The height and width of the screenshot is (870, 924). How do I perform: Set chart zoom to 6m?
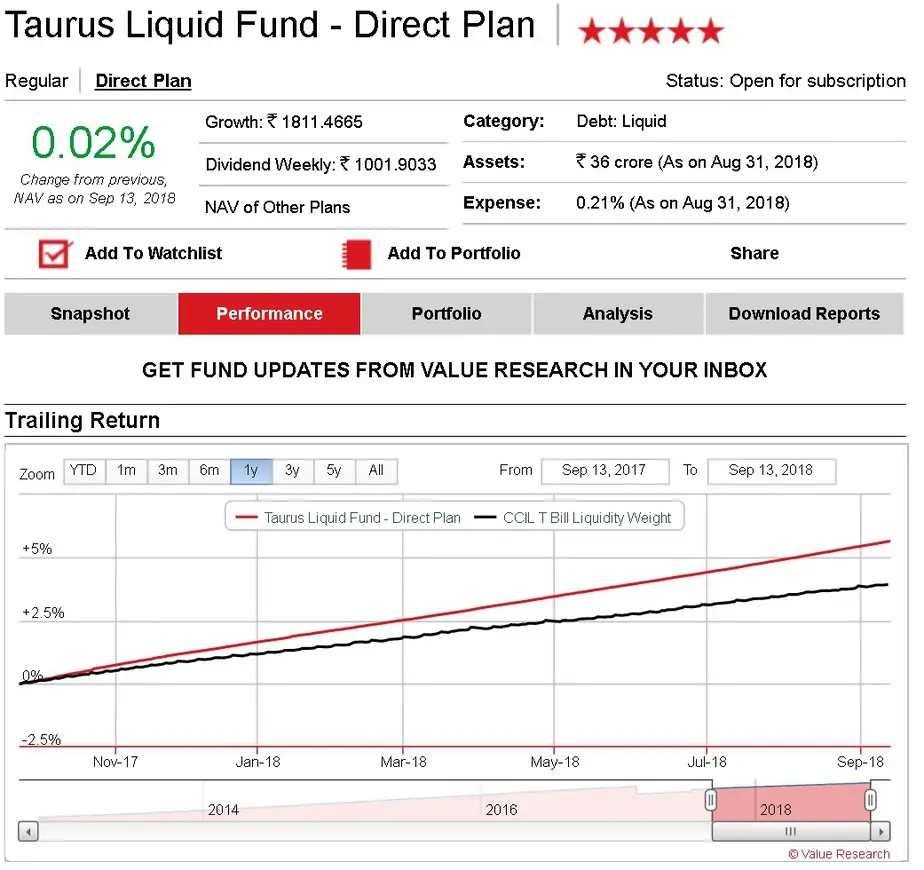(209, 471)
